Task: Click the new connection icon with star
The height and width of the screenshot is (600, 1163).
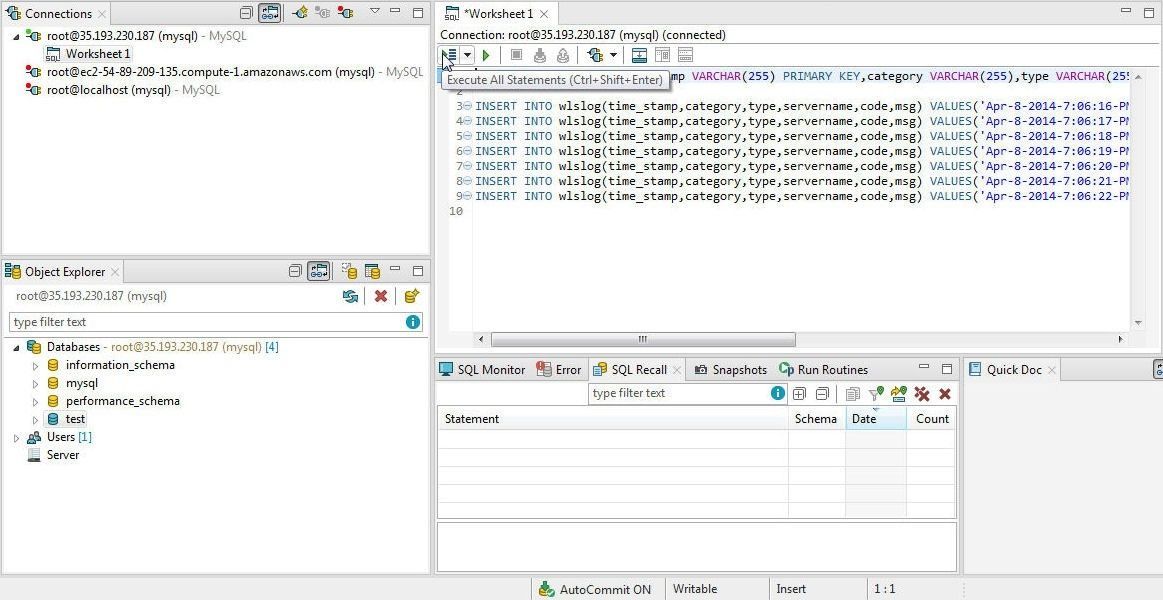Action: coord(299,13)
